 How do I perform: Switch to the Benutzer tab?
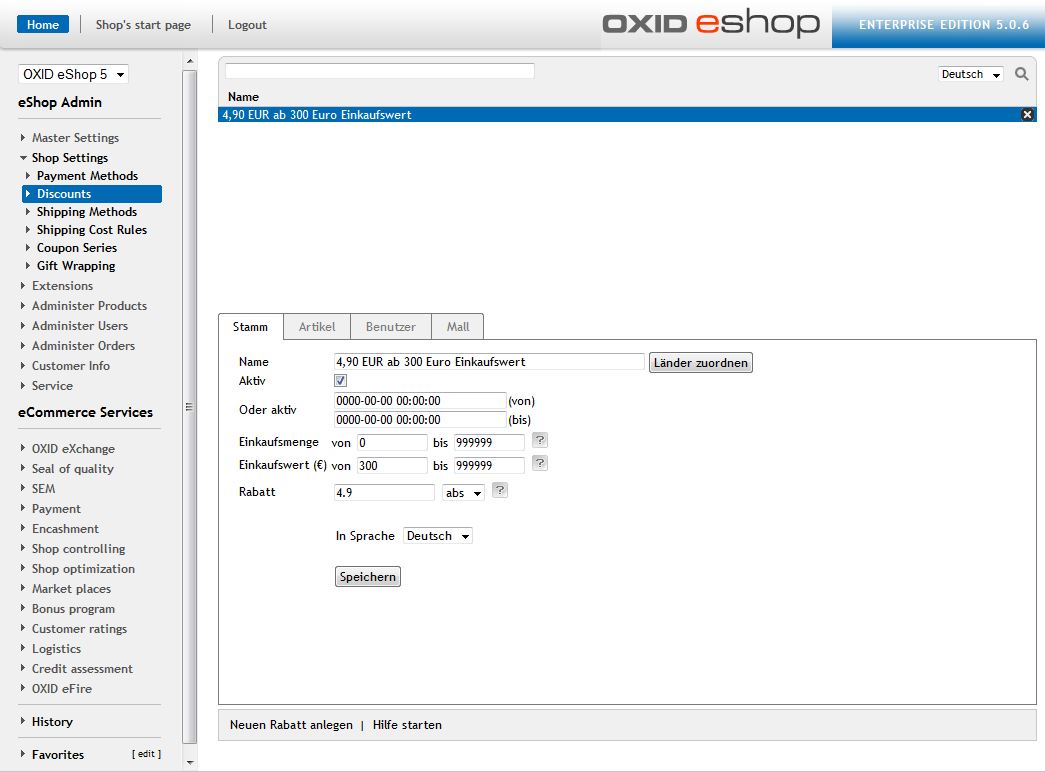[390, 327]
